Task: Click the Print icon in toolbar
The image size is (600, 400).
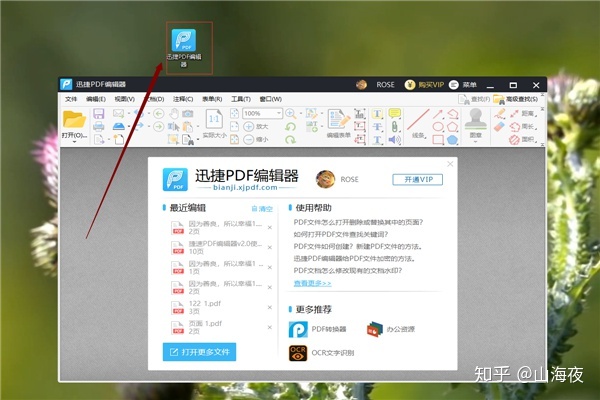Action: click(x=99, y=126)
